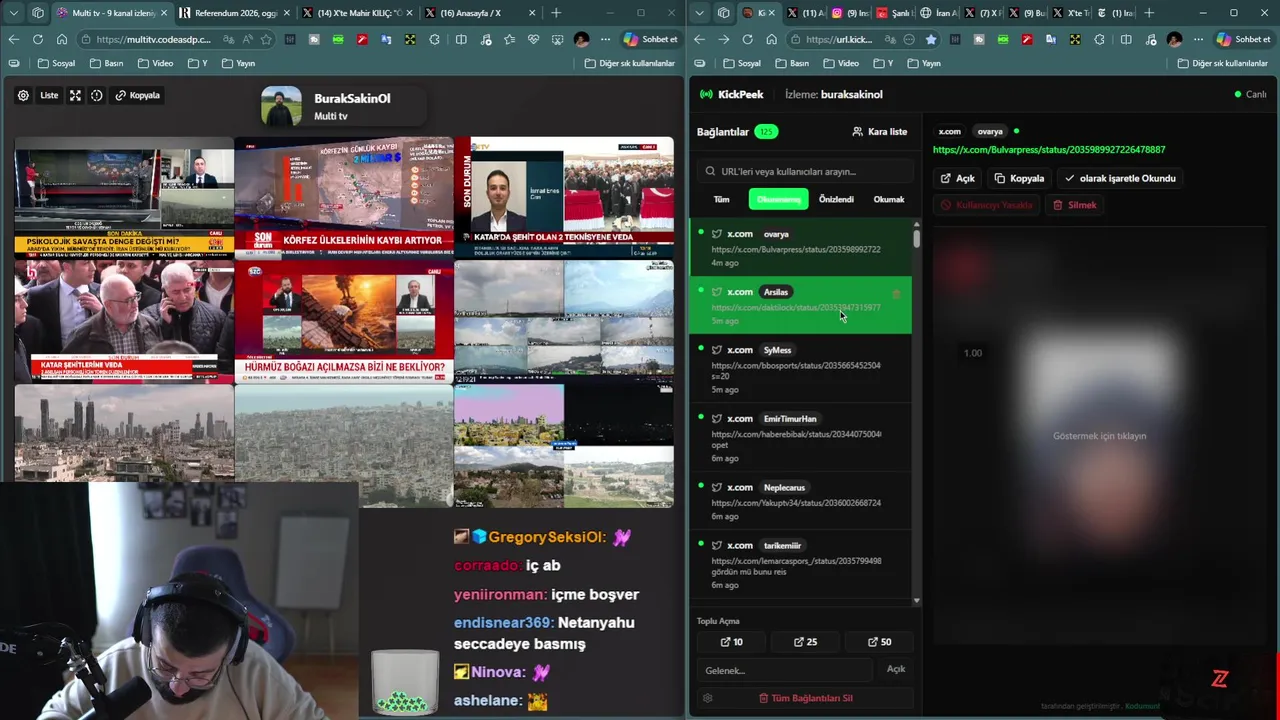Select the Önizlendi filter tab
The height and width of the screenshot is (720, 1280).
click(x=836, y=199)
